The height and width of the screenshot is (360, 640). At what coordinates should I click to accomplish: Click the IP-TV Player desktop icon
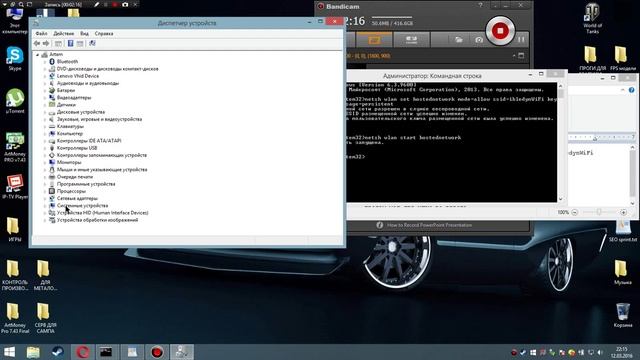coord(15,187)
